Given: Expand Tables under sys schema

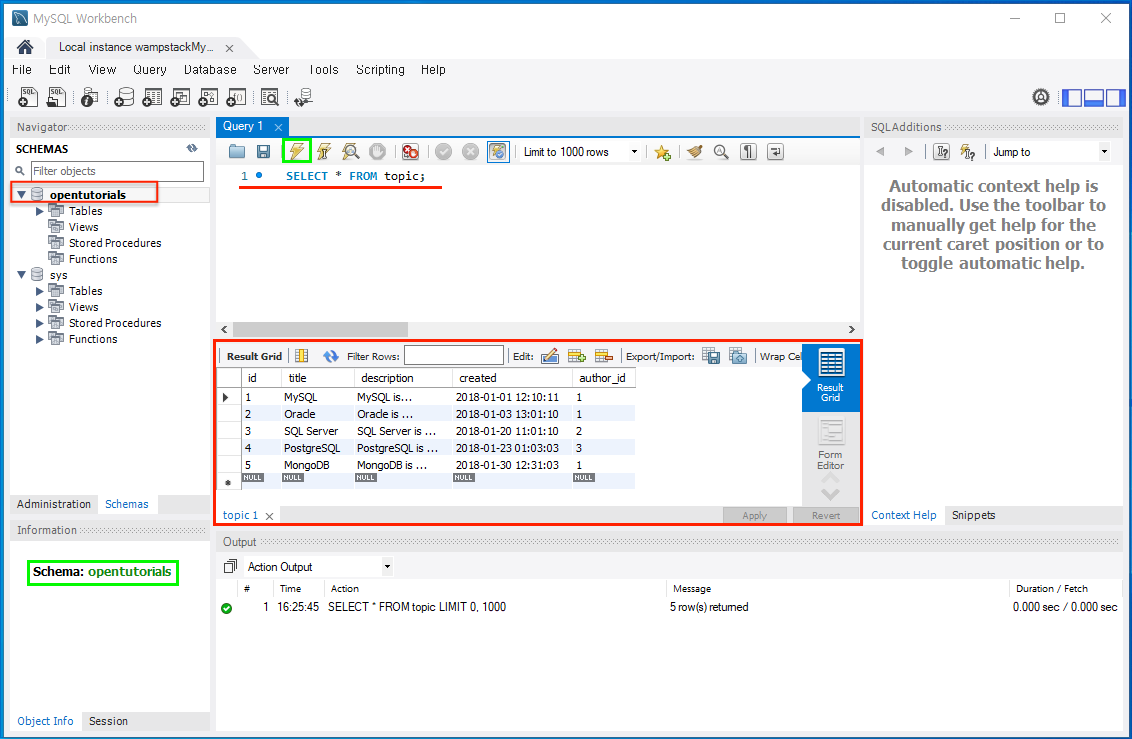Looking at the screenshot, I should point(40,292).
